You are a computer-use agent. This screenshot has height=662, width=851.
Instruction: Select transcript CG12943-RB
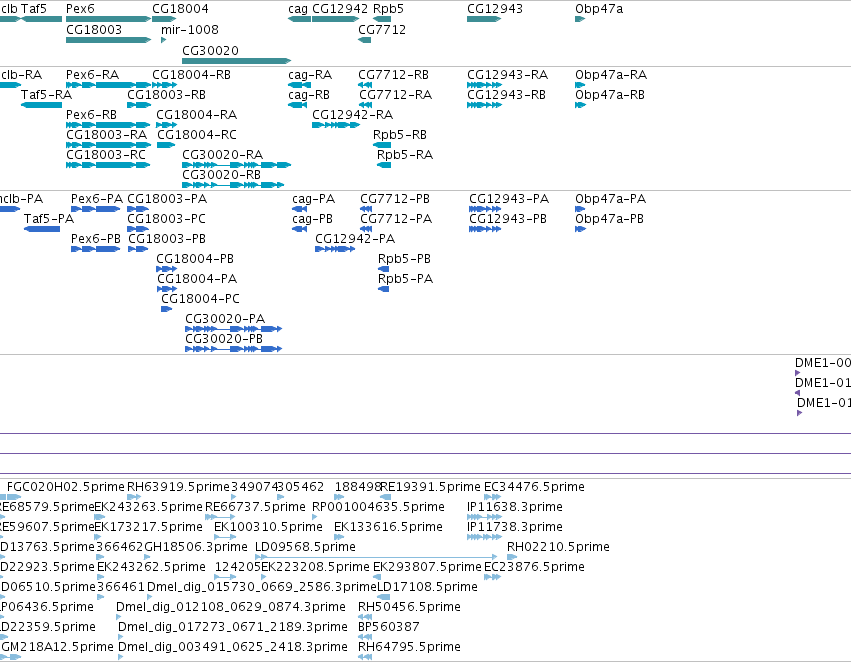(x=506, y=94)
